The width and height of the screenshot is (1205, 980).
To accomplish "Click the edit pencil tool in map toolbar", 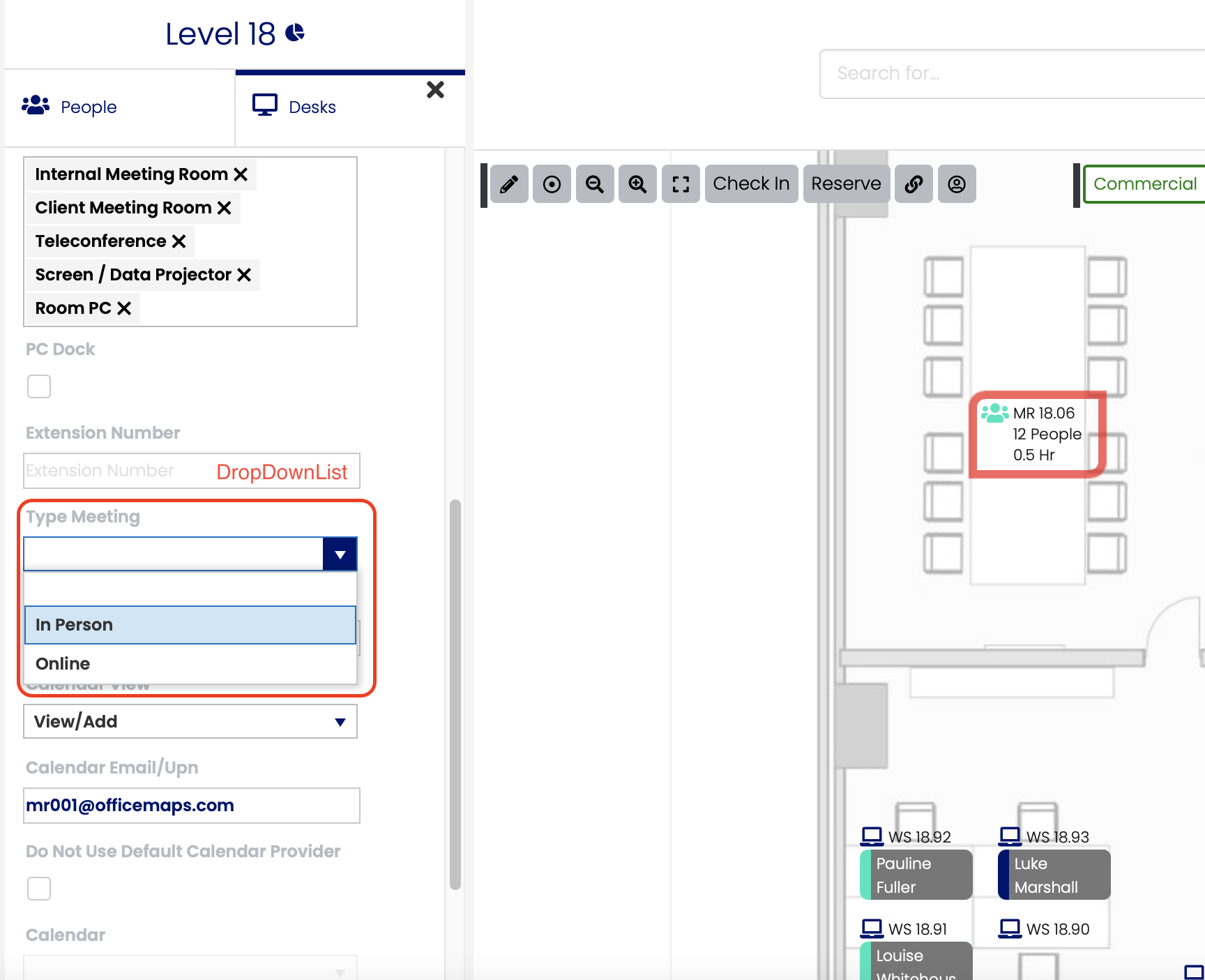I will [x=509, y=184].
